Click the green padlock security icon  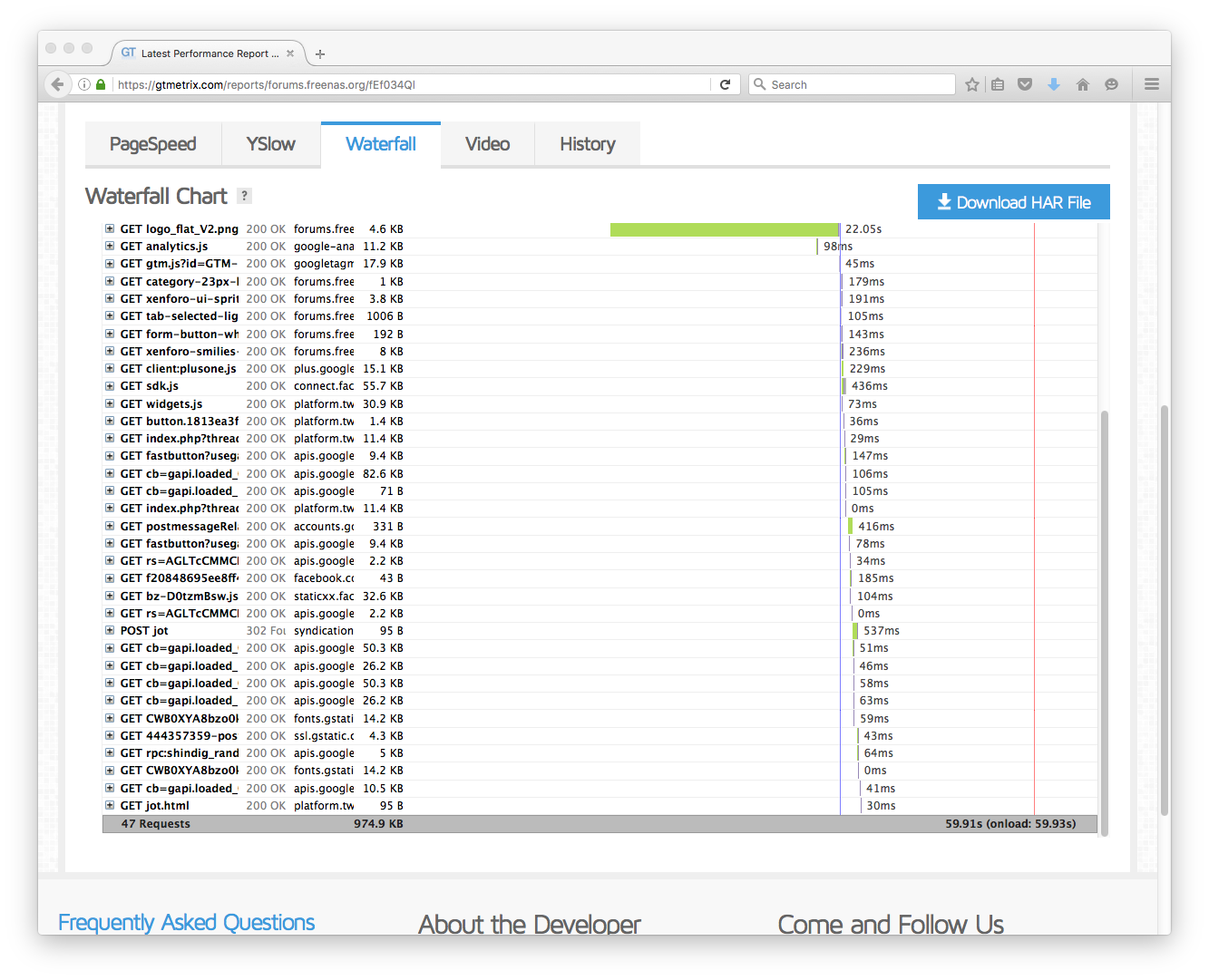101,84
